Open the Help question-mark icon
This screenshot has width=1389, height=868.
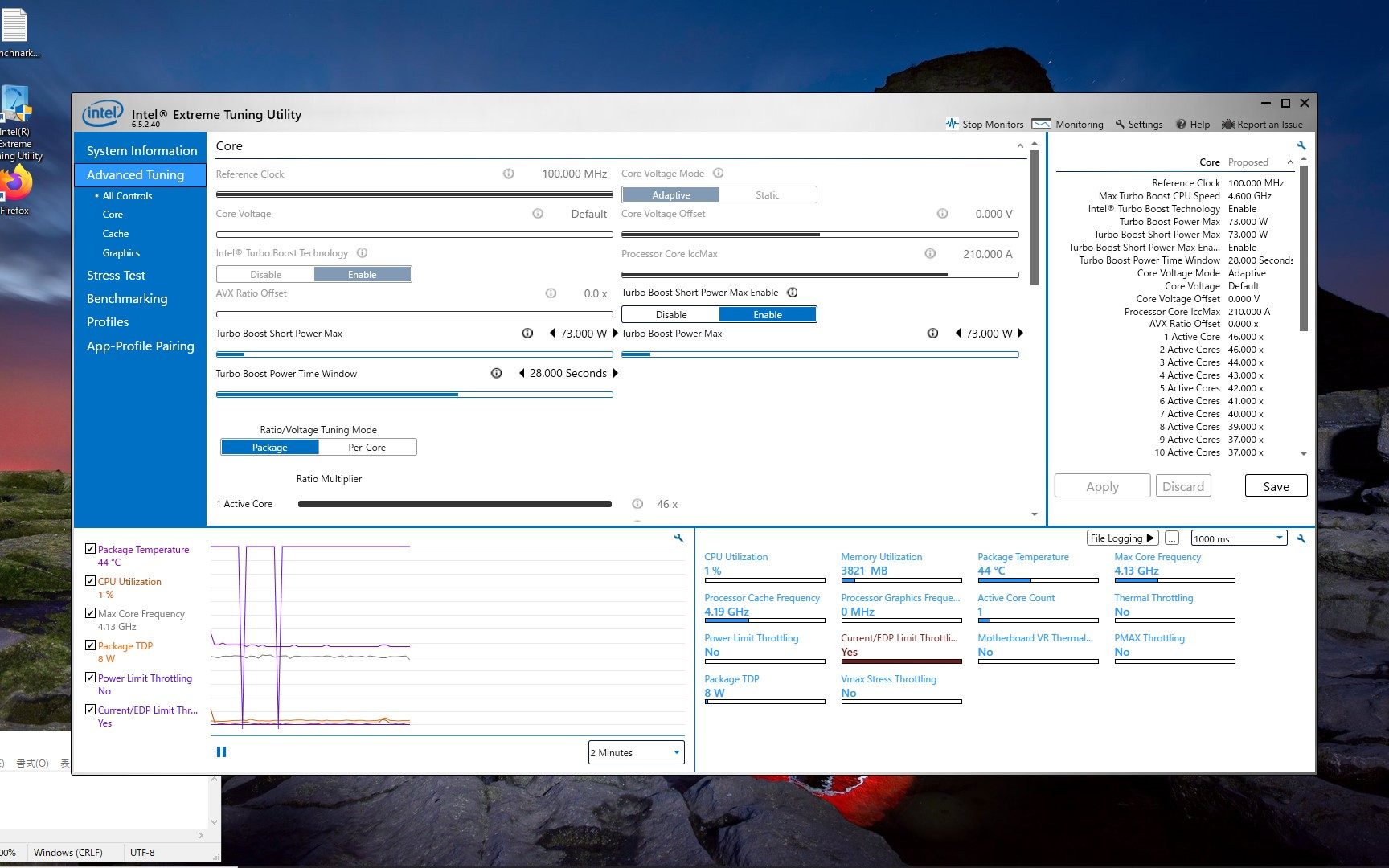click(x=1181, y=124)
